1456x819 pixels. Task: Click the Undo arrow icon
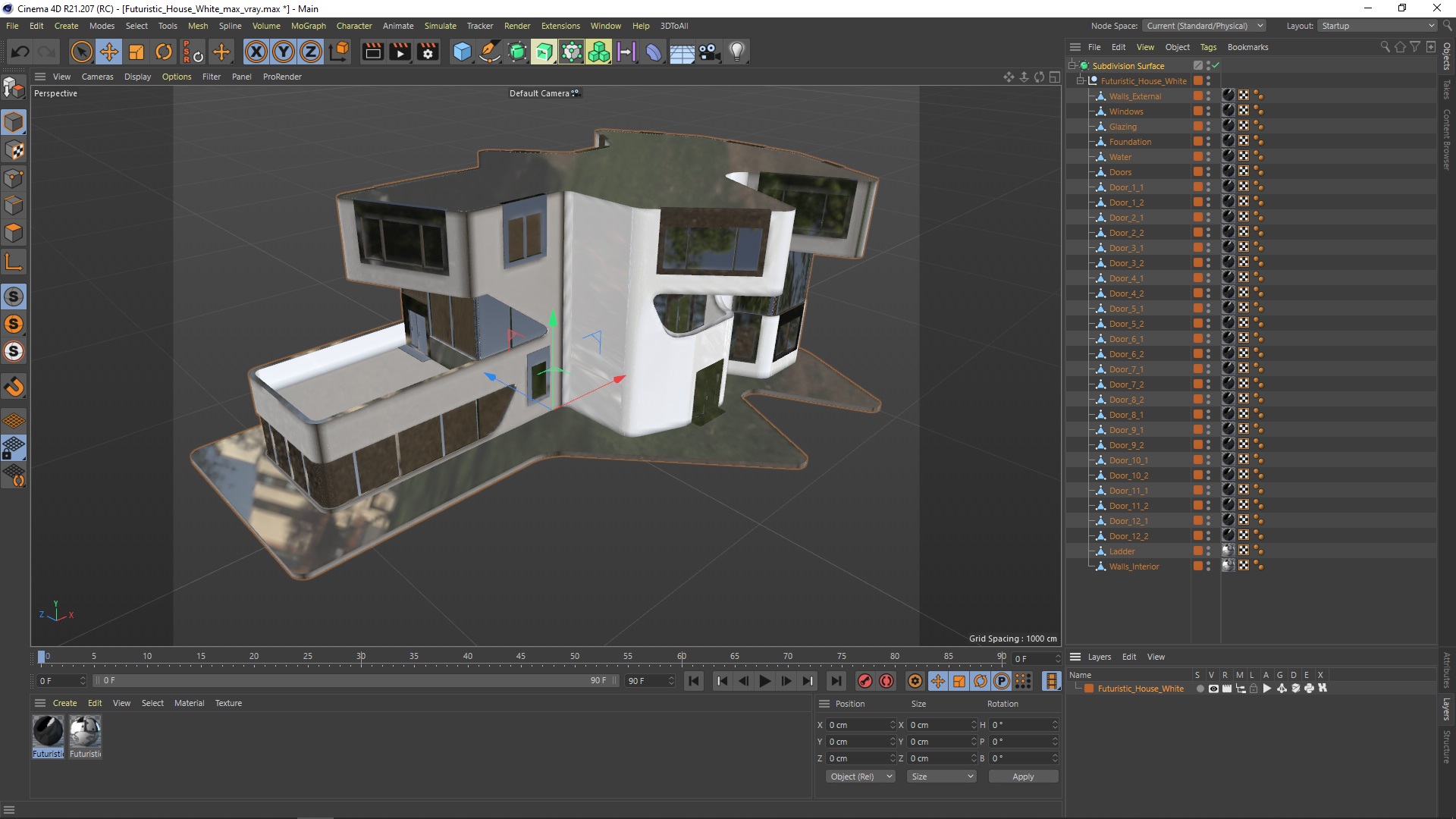20,52
